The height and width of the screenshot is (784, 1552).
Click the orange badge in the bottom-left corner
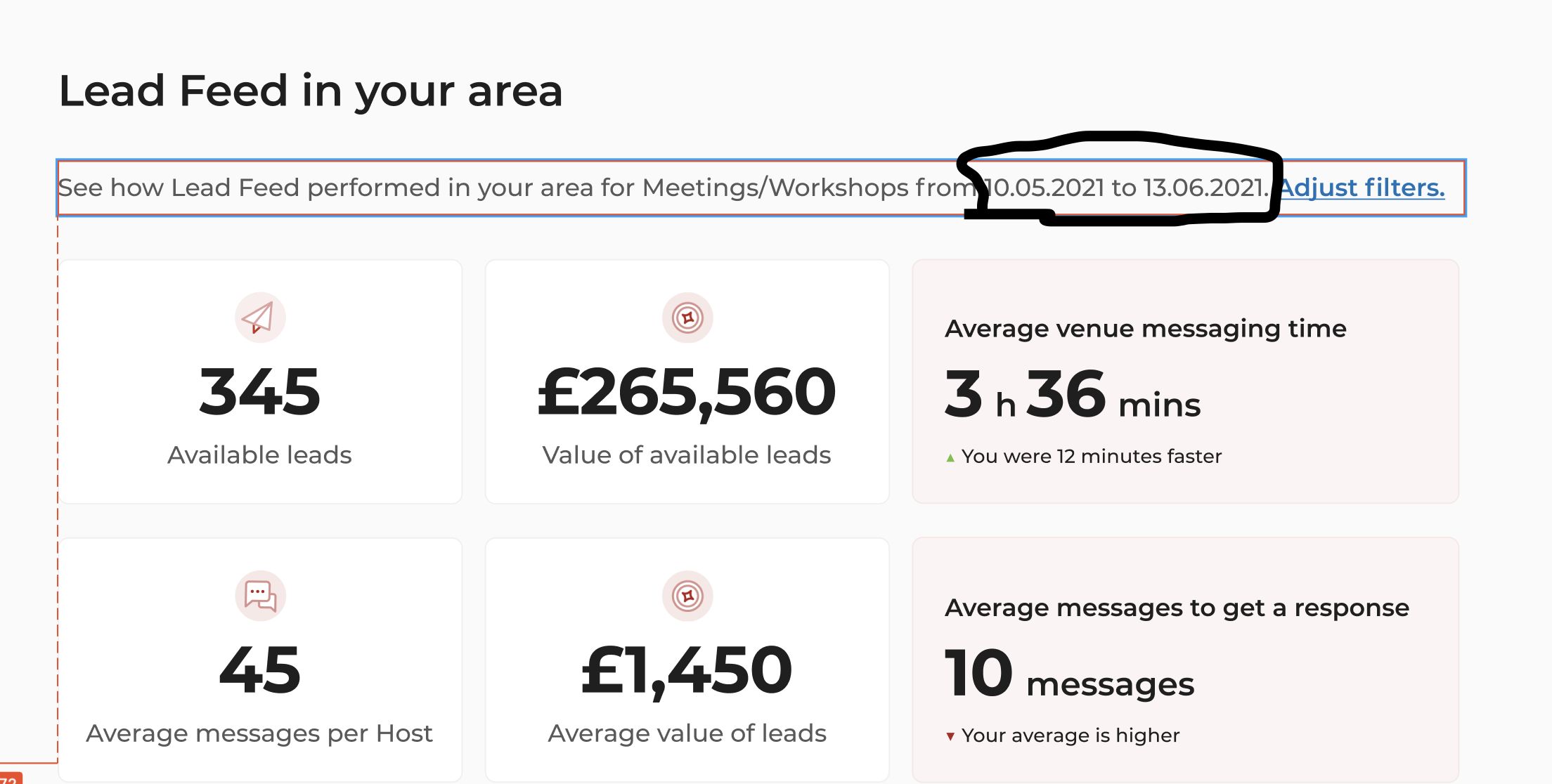(10, 778)
